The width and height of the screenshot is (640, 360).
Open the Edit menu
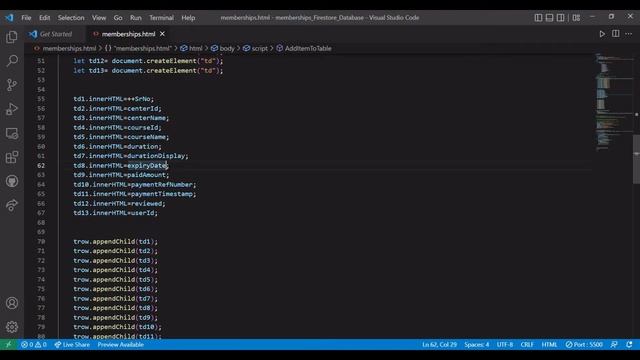[x=44, y=18]
